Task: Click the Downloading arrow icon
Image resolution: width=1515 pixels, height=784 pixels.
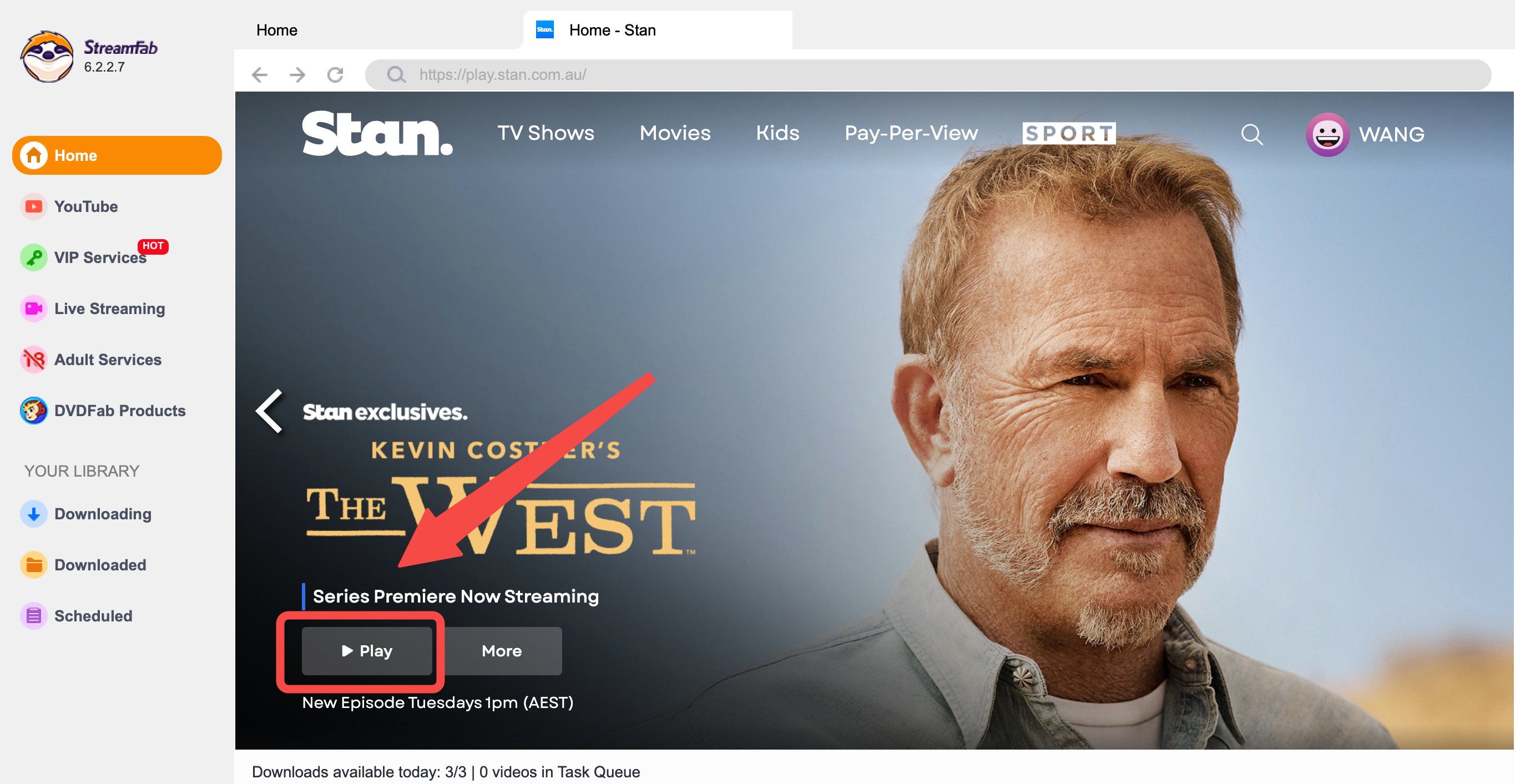Action: point(33,514)
